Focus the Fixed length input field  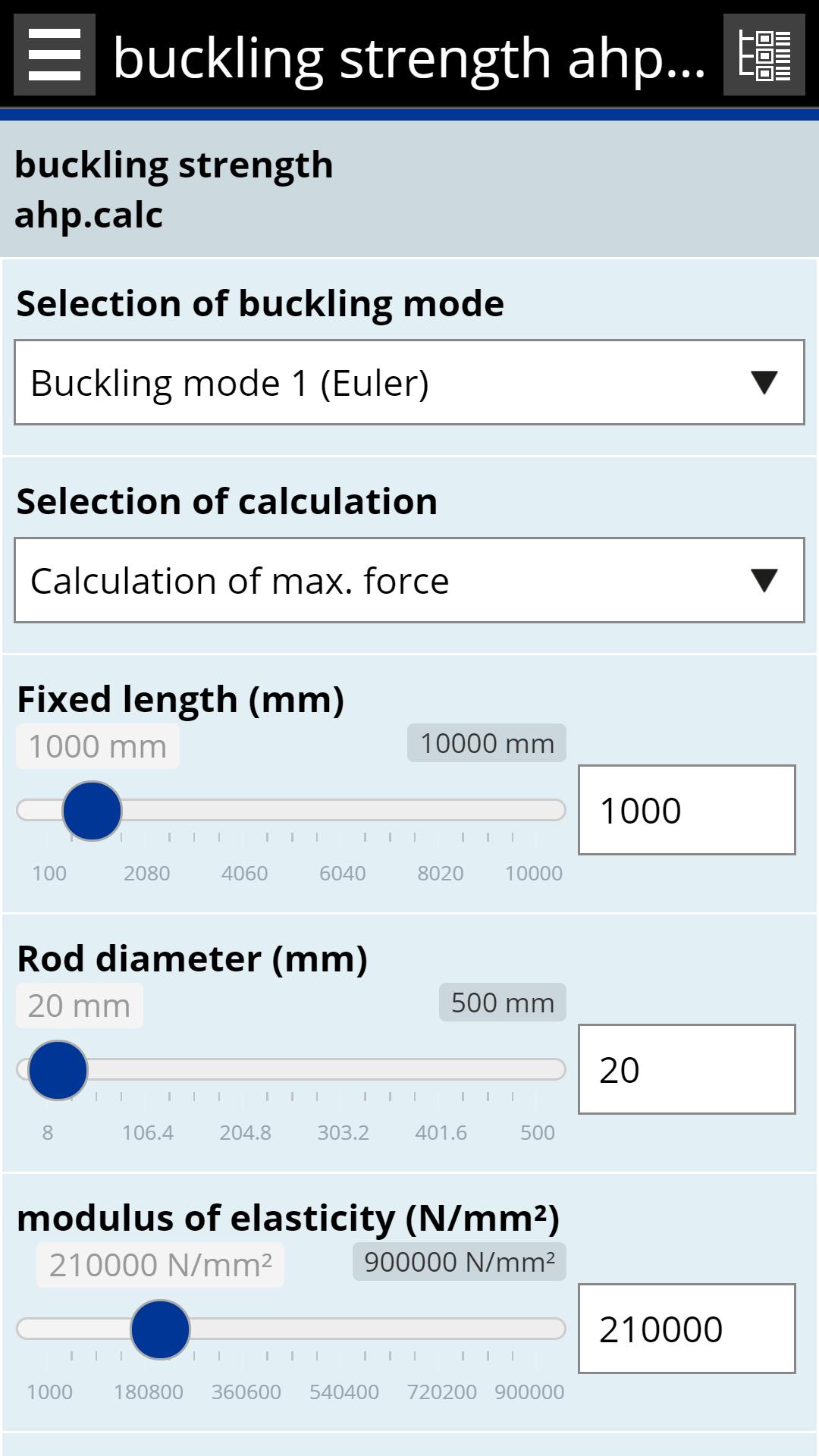coord(686,810)
